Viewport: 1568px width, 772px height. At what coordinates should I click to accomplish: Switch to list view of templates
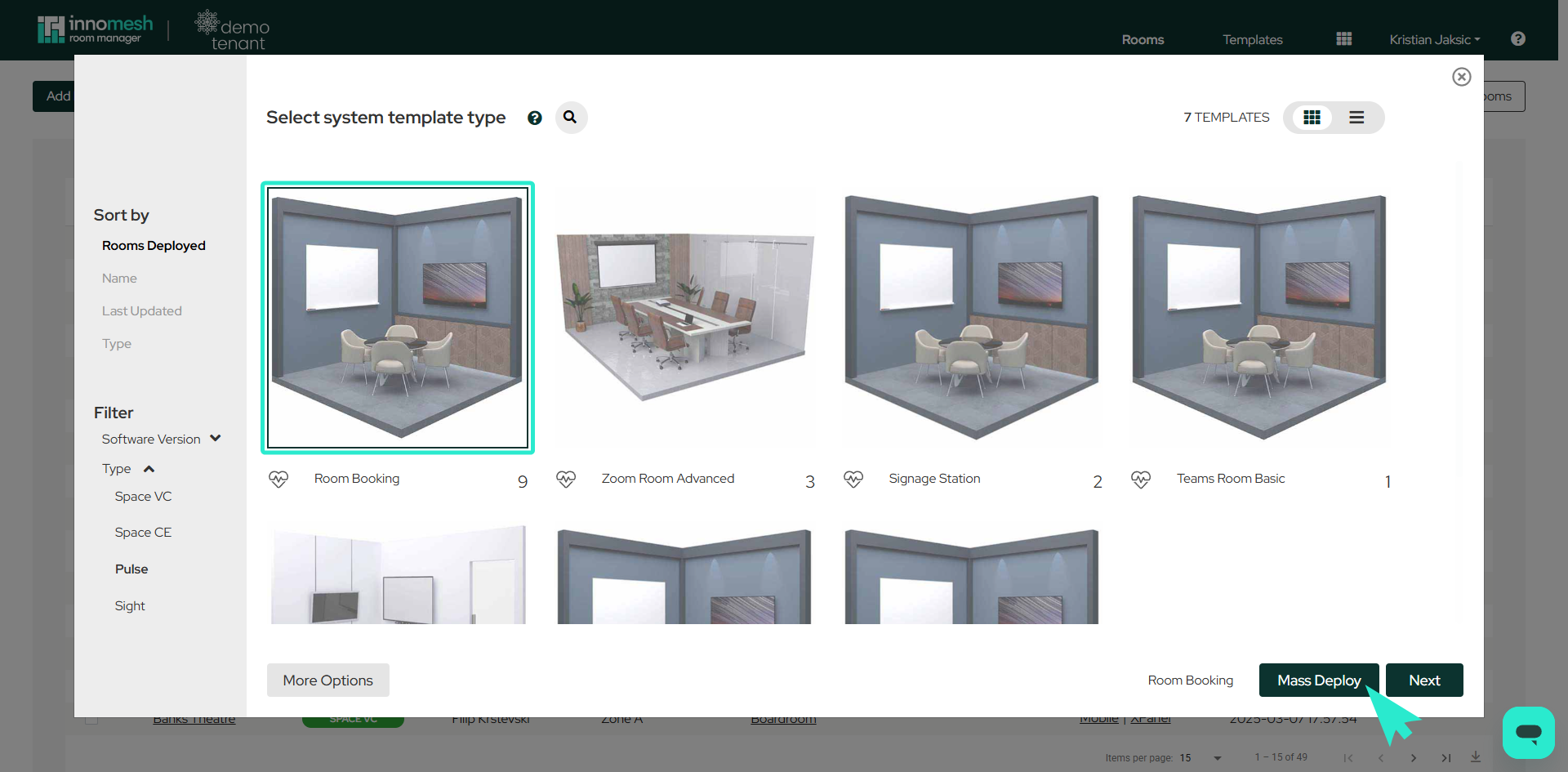point(1356,118)
